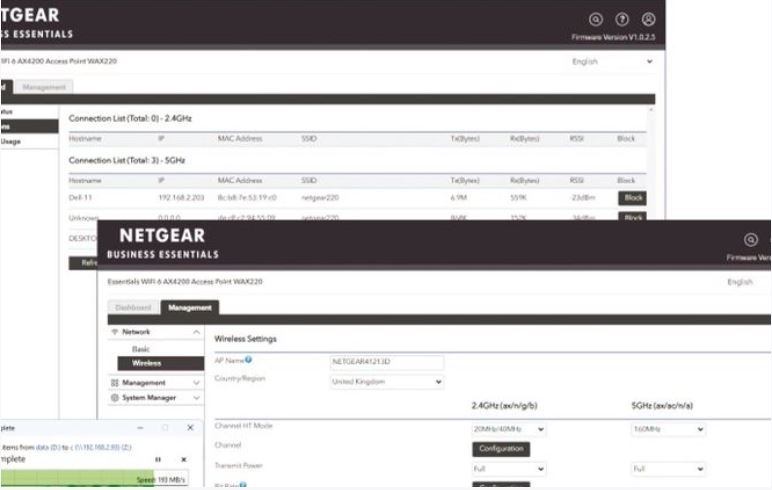Click Connection List 2.4GHz heading

click(x=130, y=118)
